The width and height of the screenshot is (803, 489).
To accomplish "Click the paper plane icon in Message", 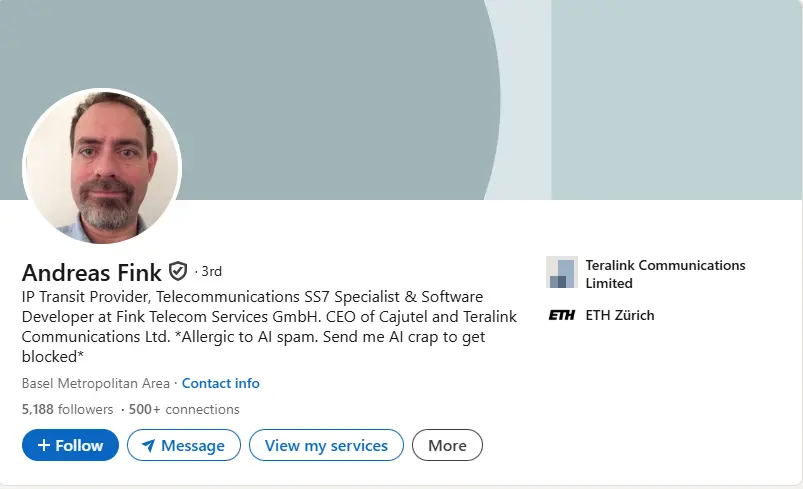I will 148,446.
